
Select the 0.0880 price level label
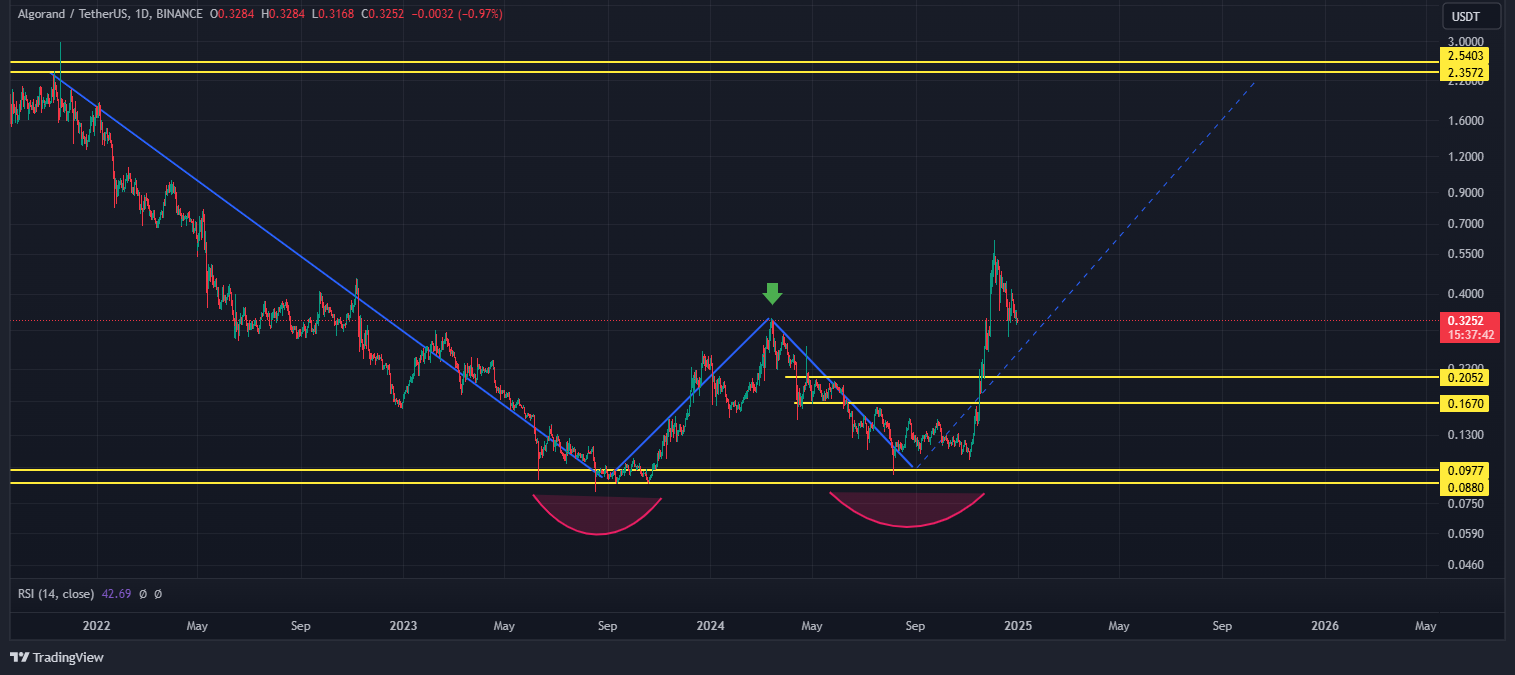1464,487
